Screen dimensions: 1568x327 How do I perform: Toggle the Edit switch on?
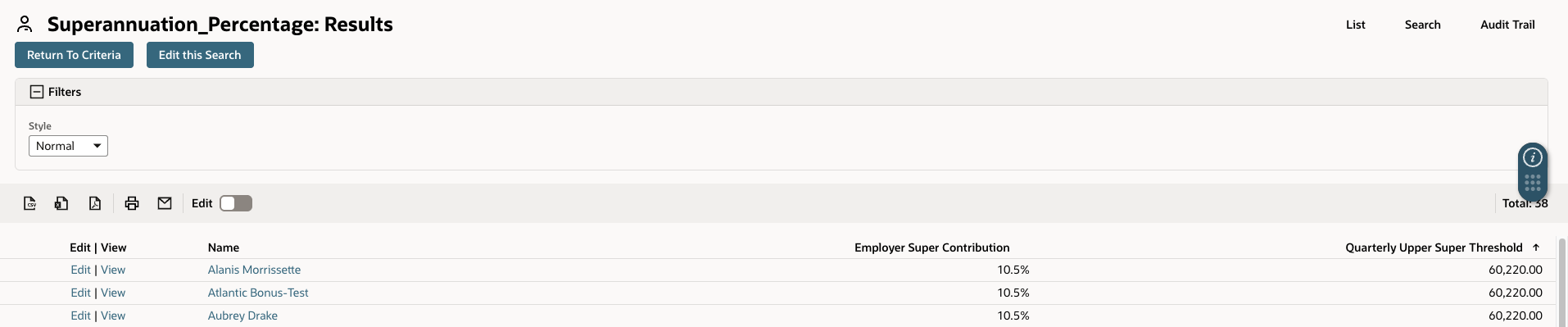236,203
